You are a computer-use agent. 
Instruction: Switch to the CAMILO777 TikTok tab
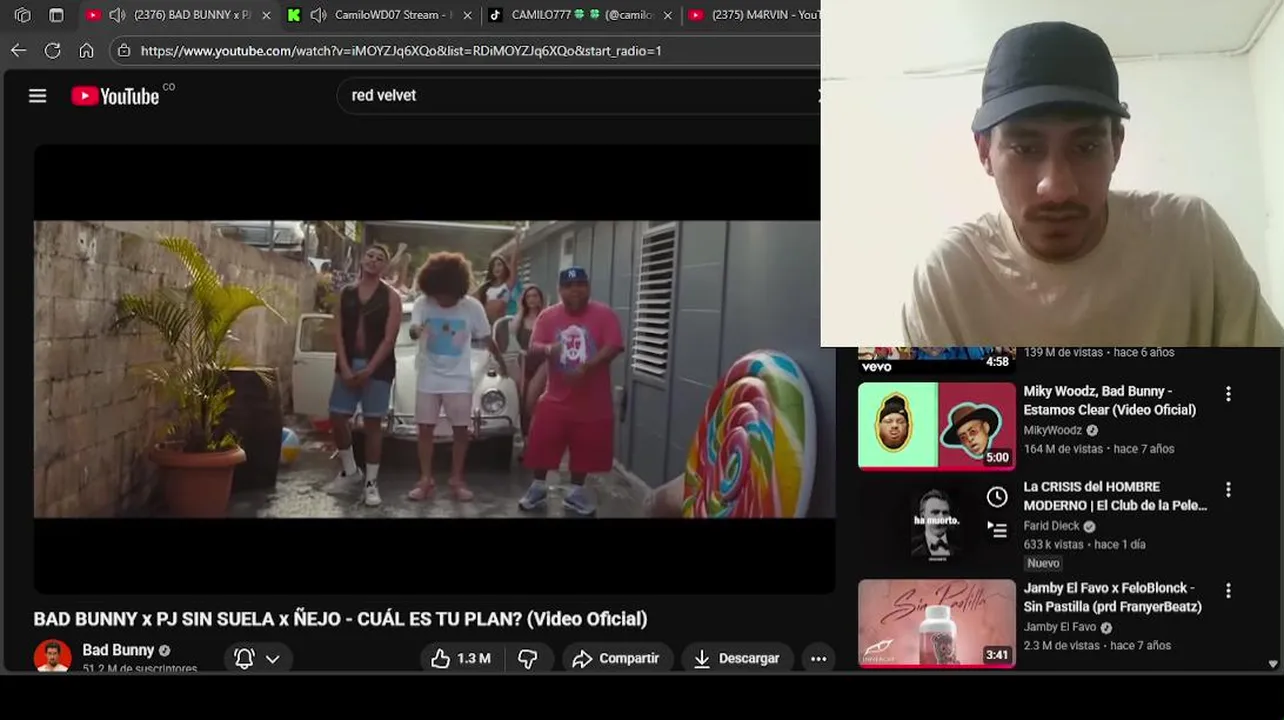581,15
